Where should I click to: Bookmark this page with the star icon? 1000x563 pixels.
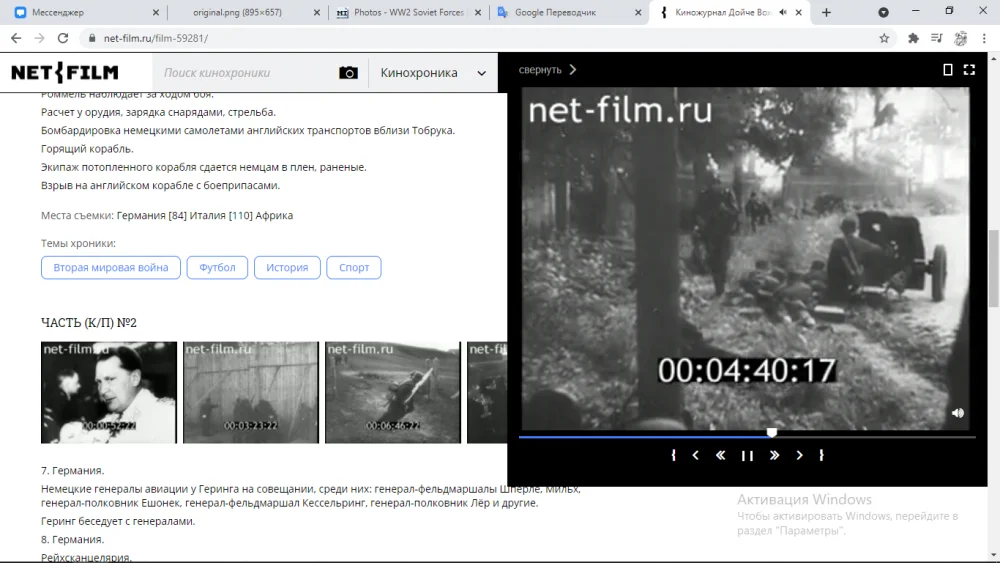click(884, 38)
